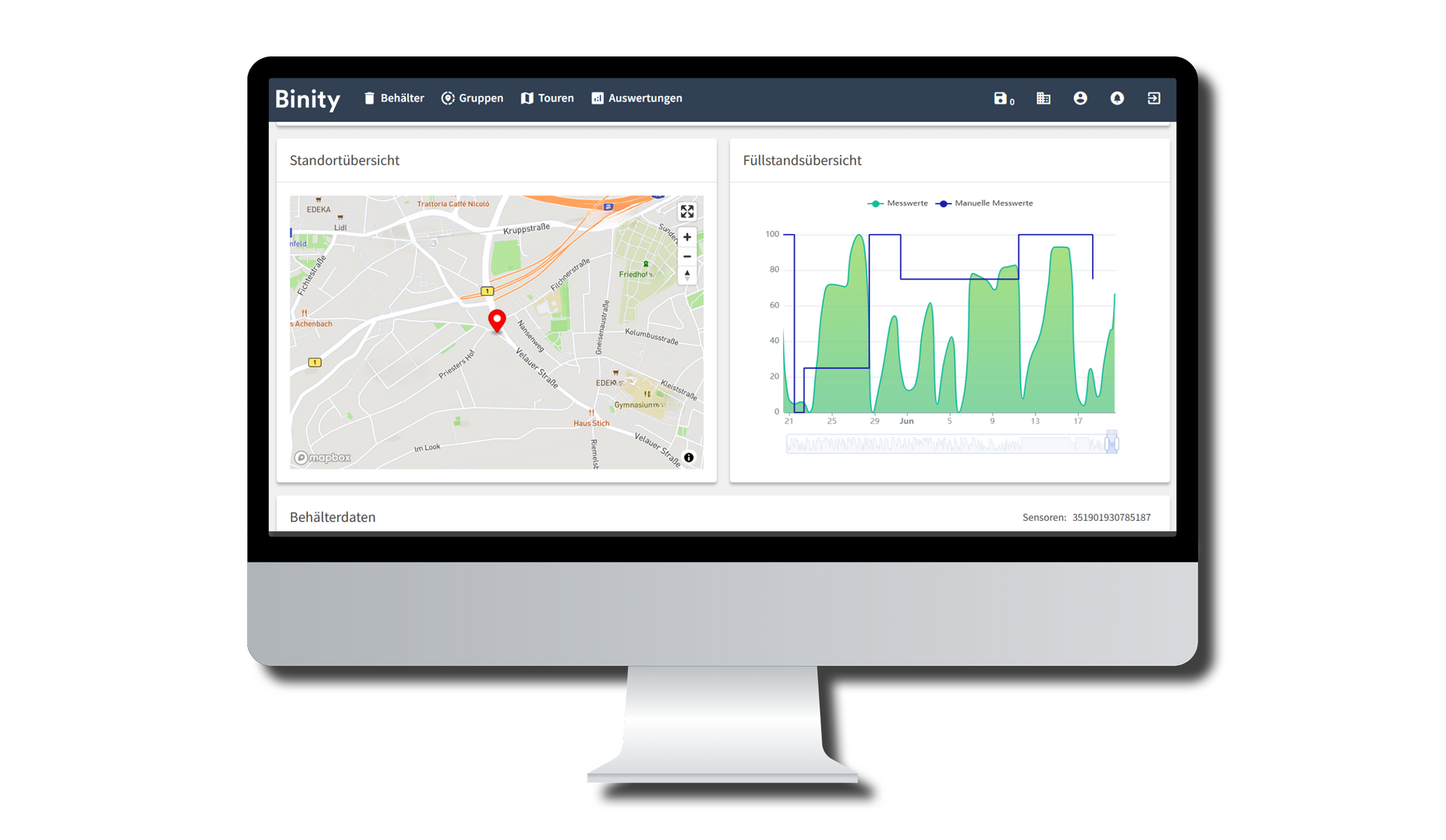Toggle map fullscreen mode
Screen dimensions: 1446x840
[x=687, y=212]
